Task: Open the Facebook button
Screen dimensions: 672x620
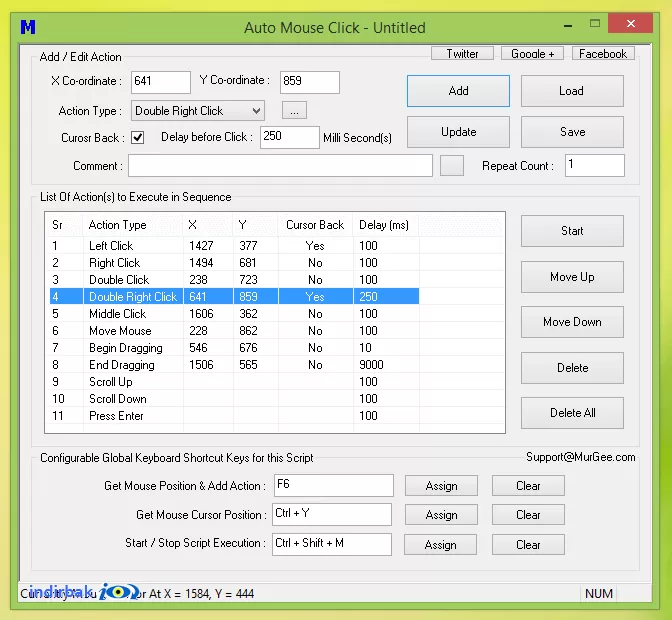Action: tap(603, 54)
